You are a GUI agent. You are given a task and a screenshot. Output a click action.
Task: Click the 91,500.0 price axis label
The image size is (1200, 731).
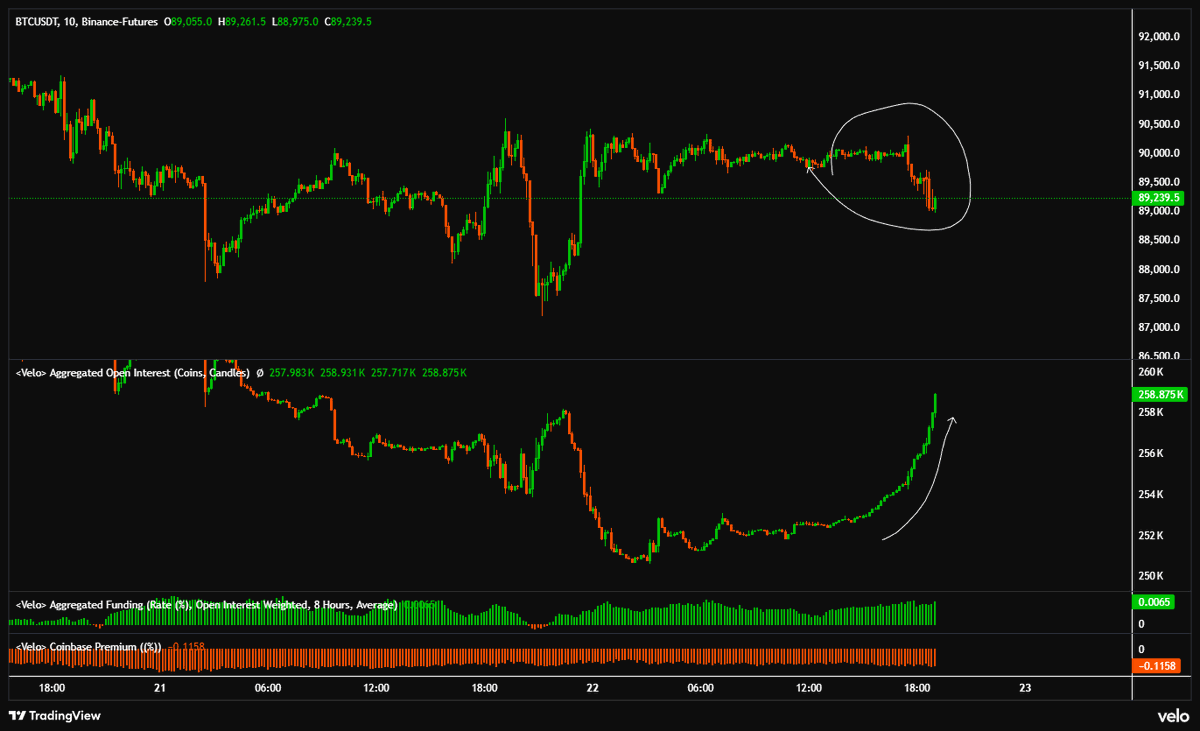pyautogui.click(x=1160, y=66)
